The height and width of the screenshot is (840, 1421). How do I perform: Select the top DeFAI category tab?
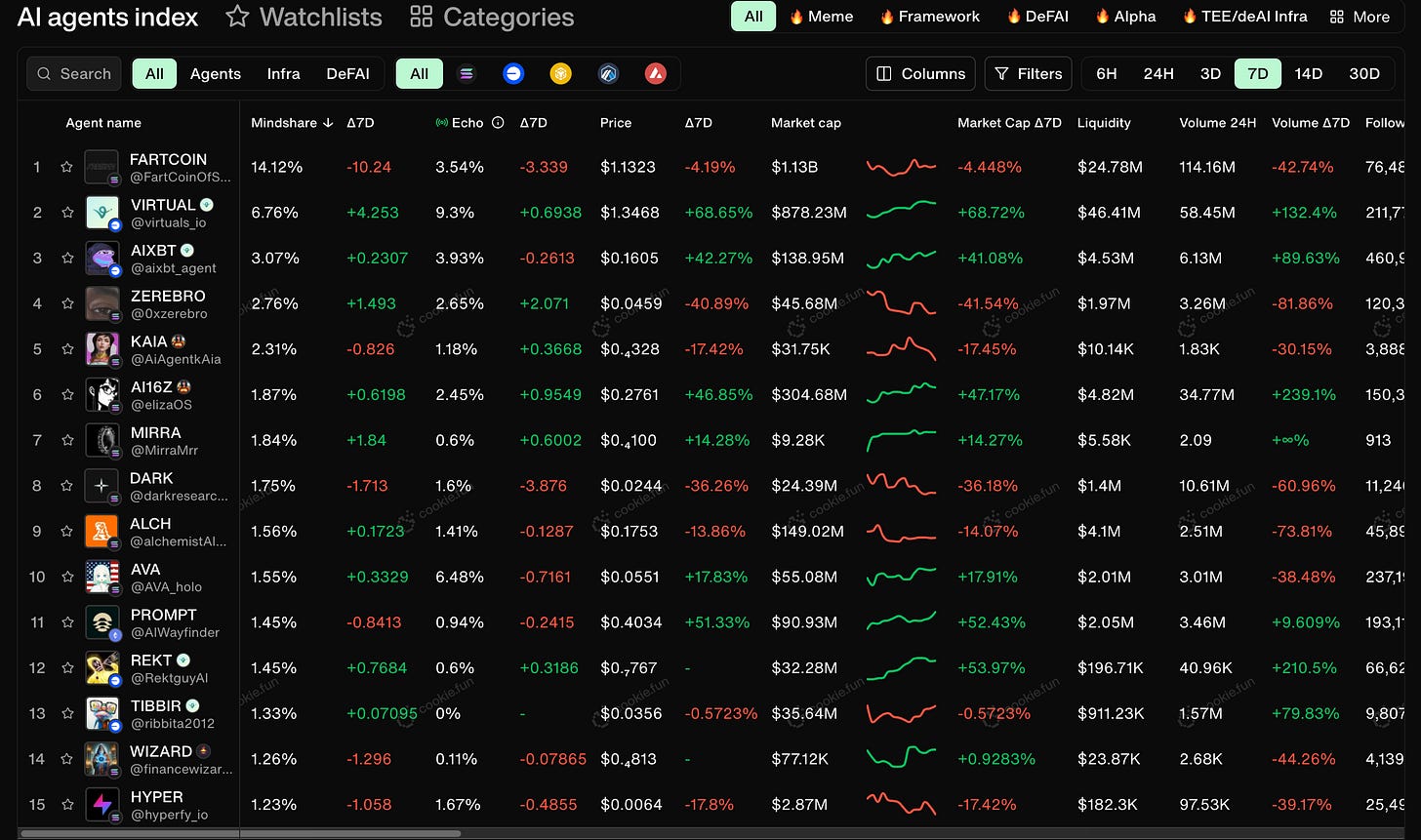coord(1037,17)
